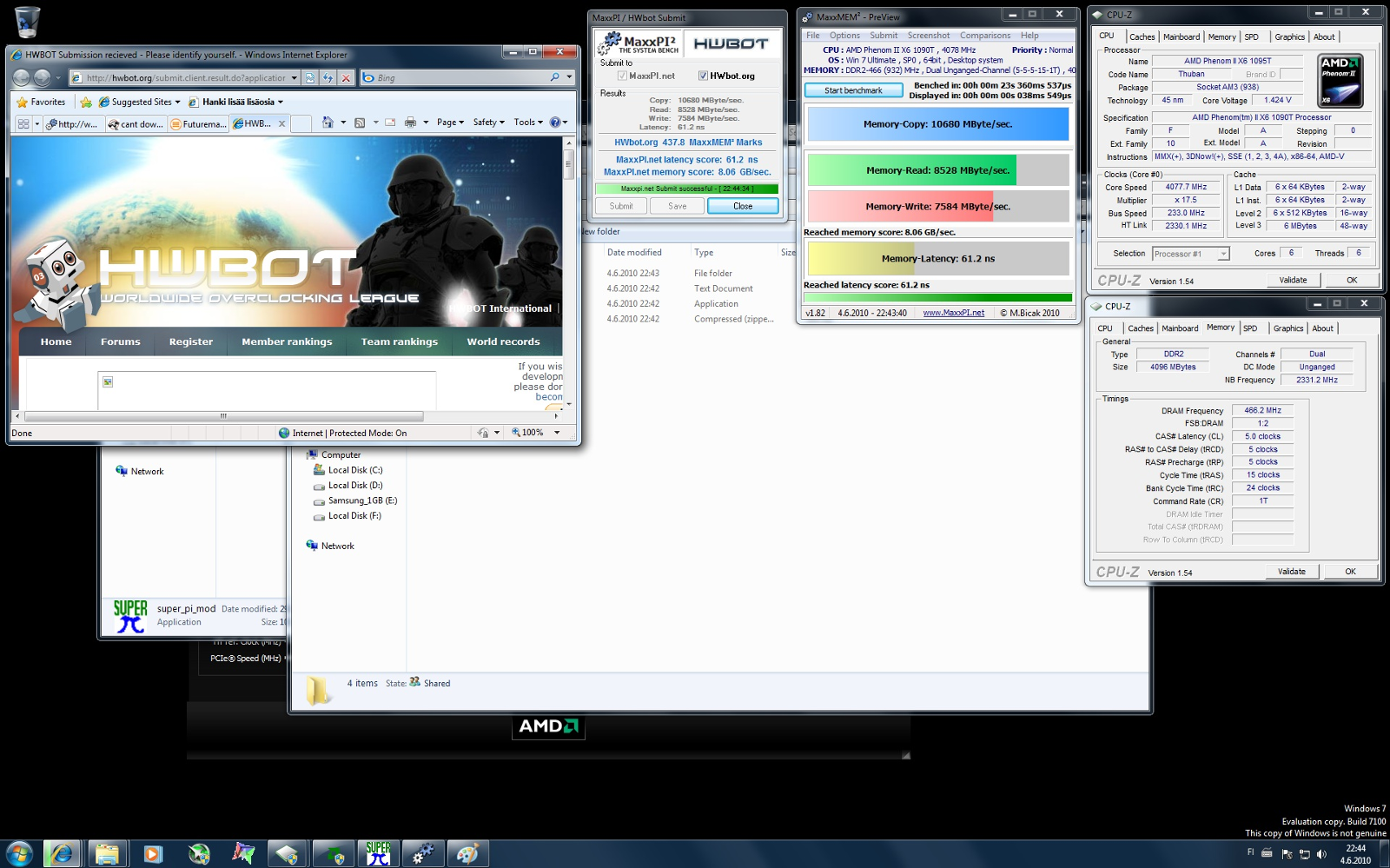Go back in Internet Explorer

click(x=21, y=77)
